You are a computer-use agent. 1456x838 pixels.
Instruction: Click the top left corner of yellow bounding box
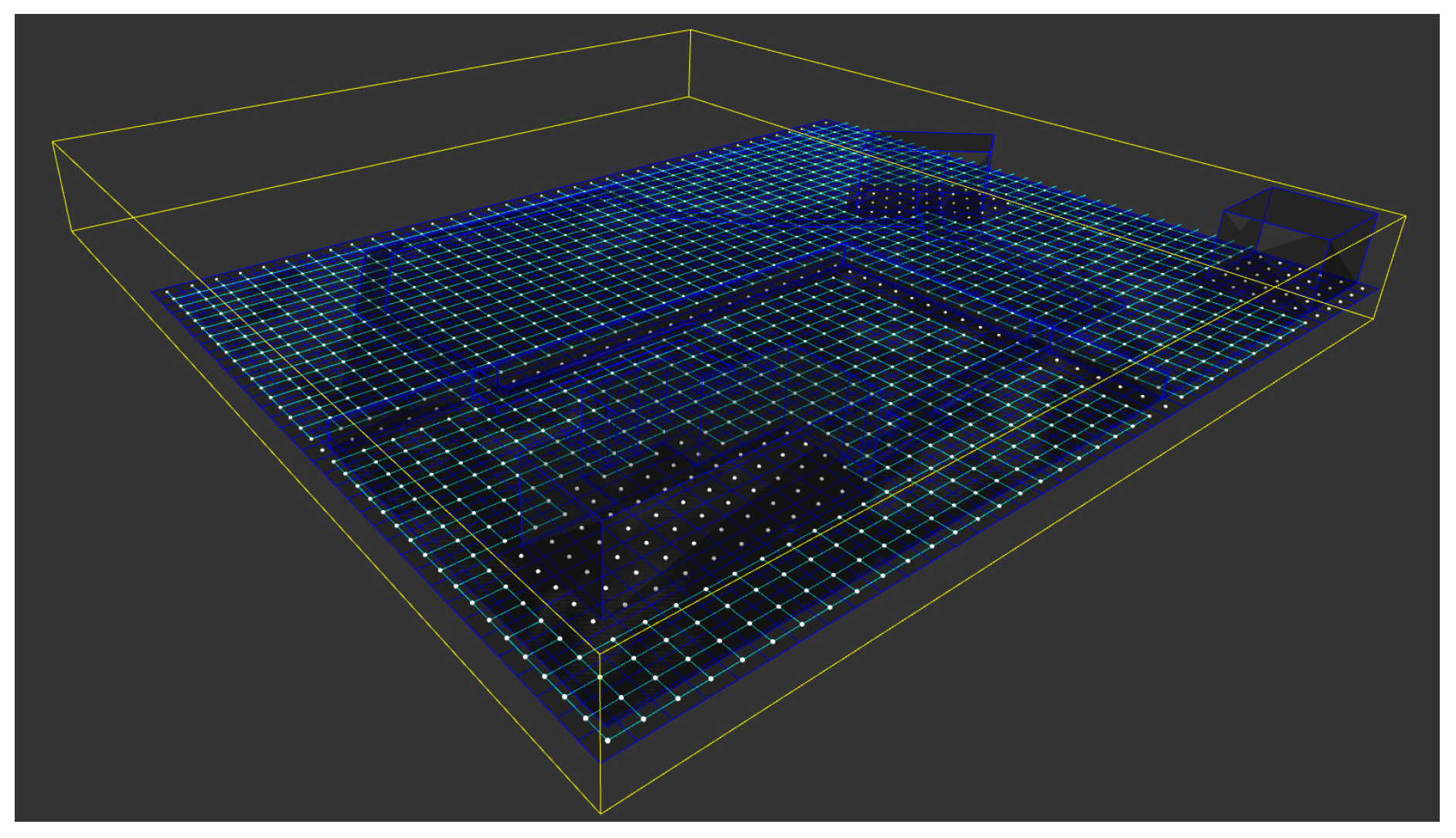[53, 141]
